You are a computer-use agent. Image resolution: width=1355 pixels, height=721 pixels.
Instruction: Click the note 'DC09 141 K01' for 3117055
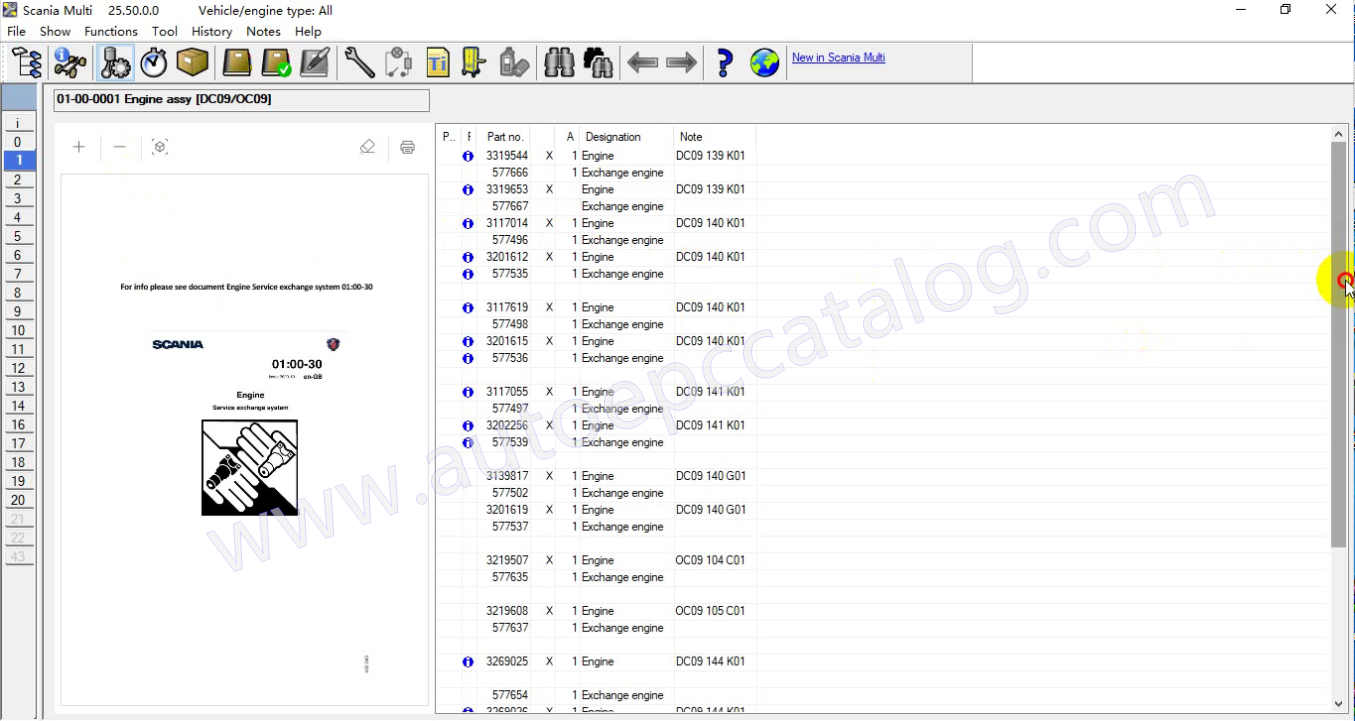coord(710,392)
